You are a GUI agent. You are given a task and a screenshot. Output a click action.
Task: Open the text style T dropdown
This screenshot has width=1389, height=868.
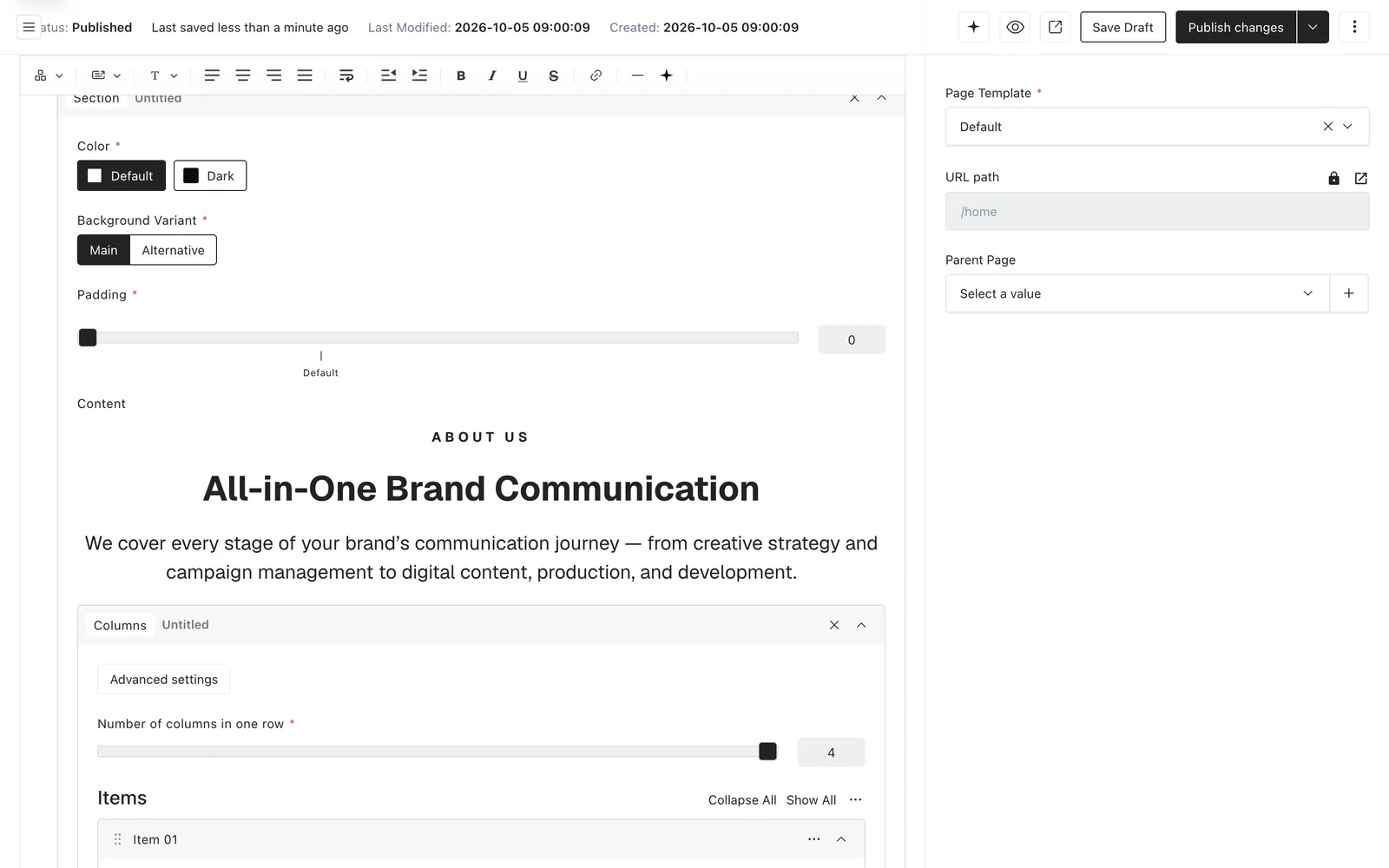(x=164, y=76)
